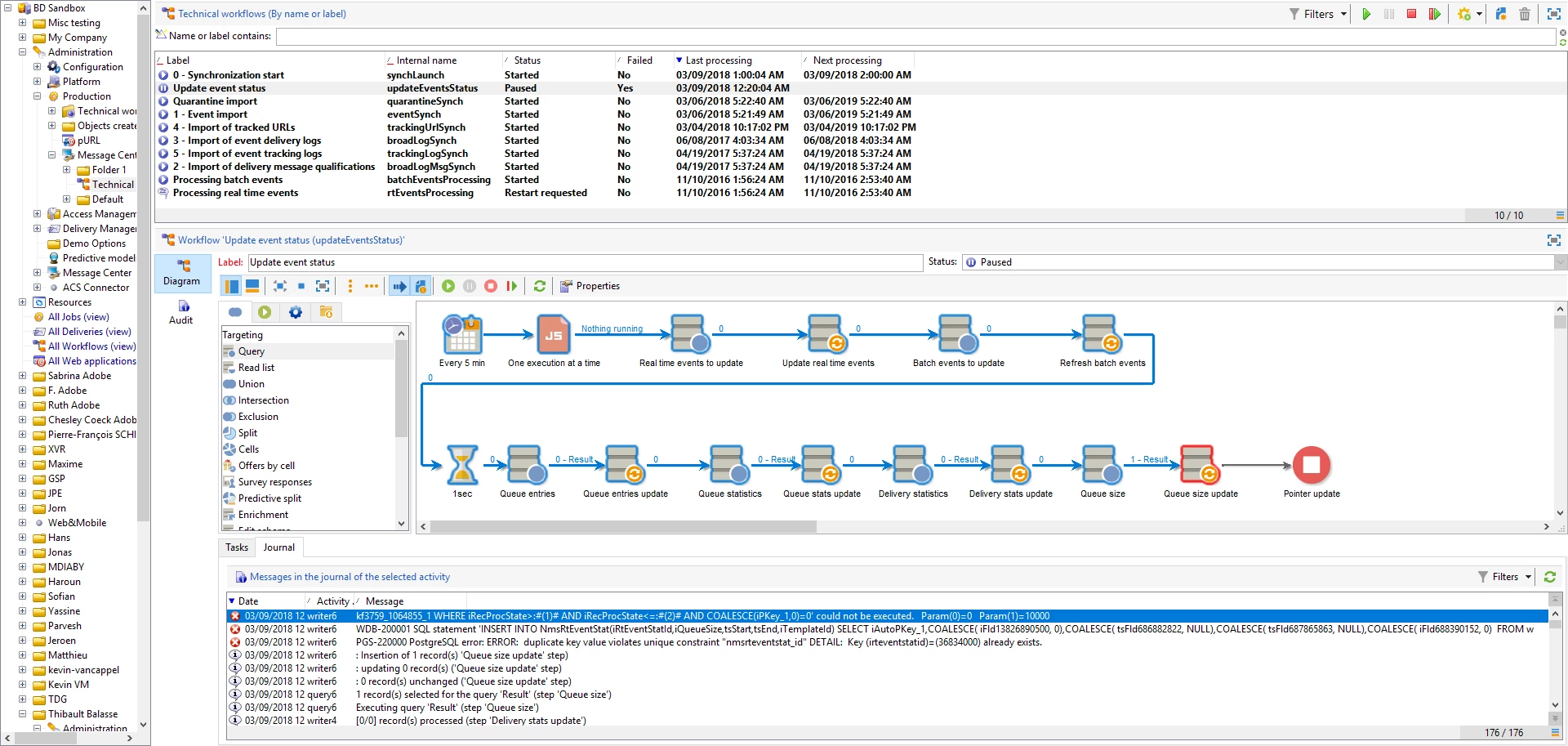This screenshot has width=1568, height=746.
Task: Select the Events palette tab
Action: click(326, 312)
